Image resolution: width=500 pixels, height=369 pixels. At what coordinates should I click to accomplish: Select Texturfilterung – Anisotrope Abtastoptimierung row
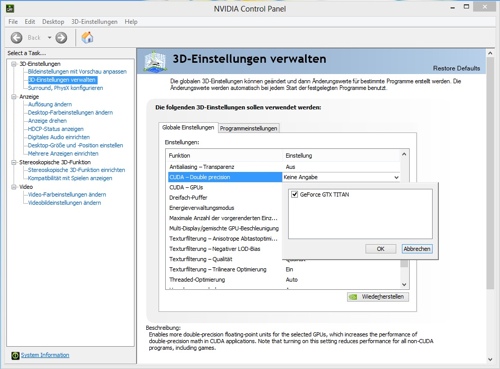225,239
